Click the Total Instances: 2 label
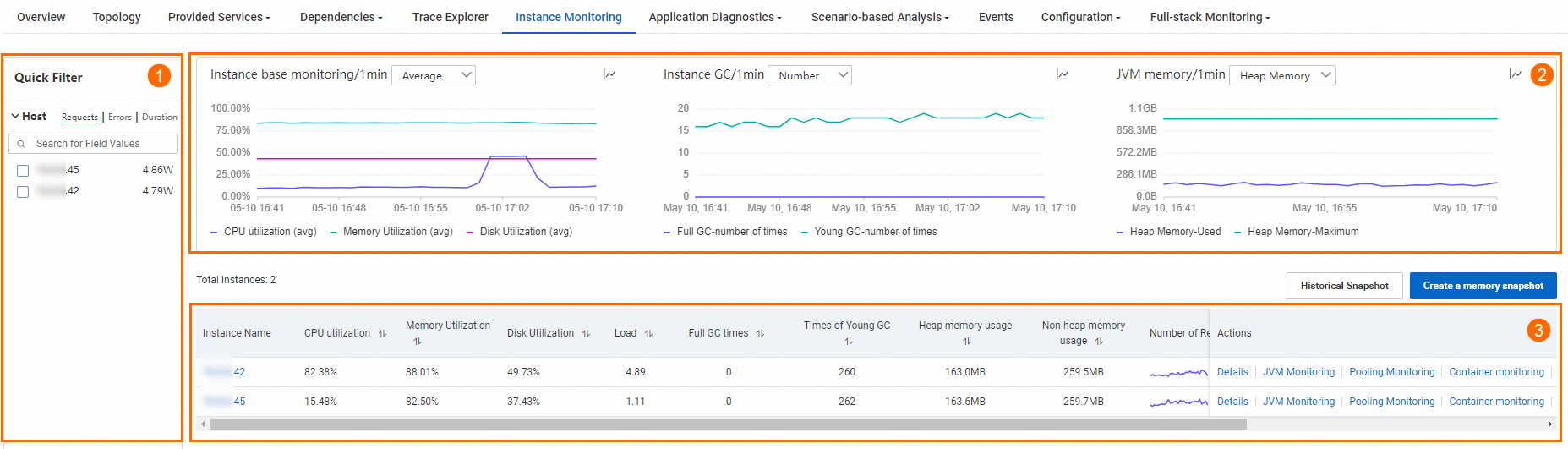This screenshot has height=449, width=1568. click(x=236, y=280)
